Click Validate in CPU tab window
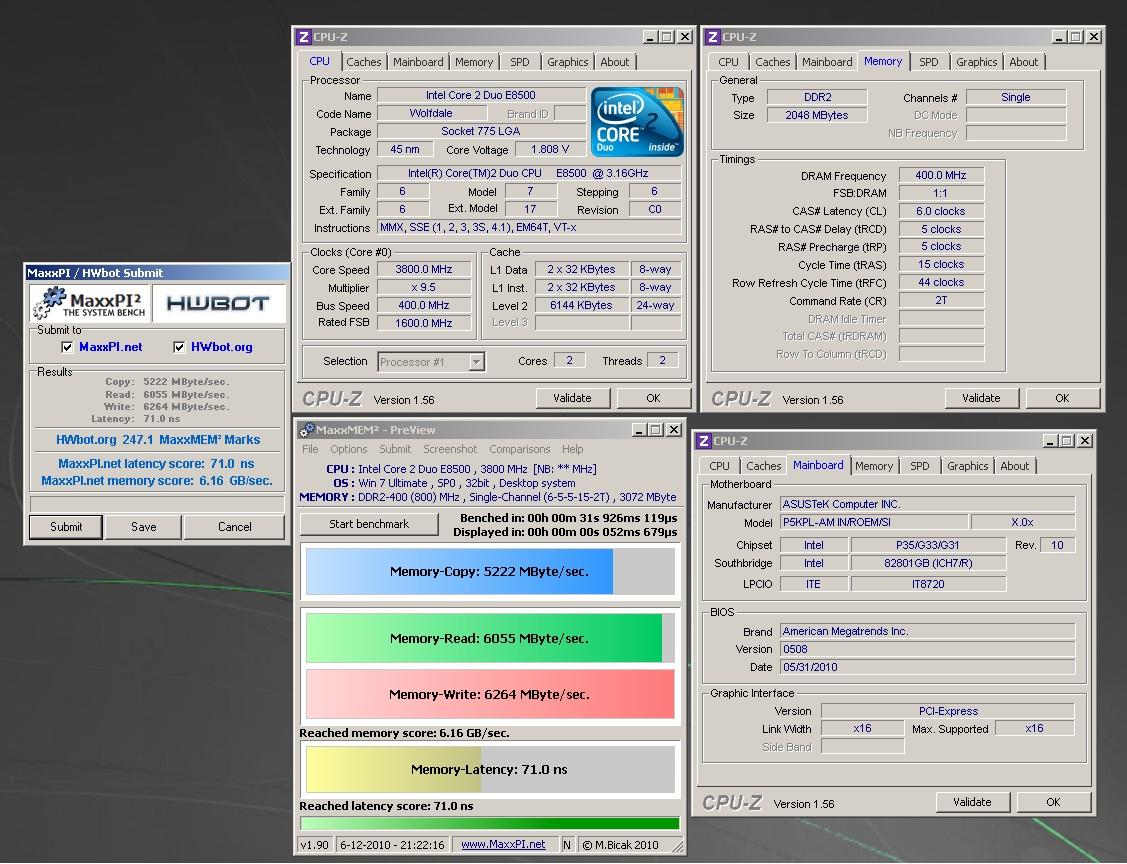This screenshot has width=1127, height=864. click(x=573, y=398)
